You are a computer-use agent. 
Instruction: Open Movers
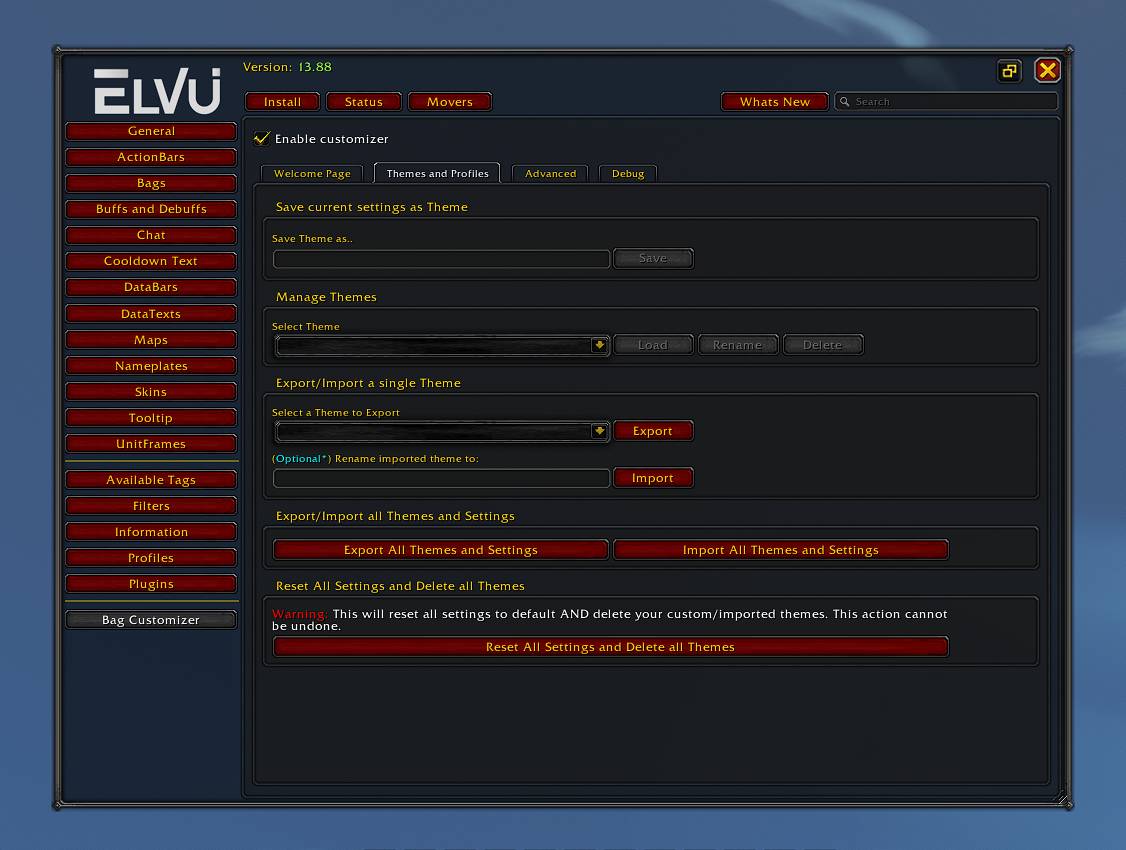pyautogui.click(x=450, y=102)
